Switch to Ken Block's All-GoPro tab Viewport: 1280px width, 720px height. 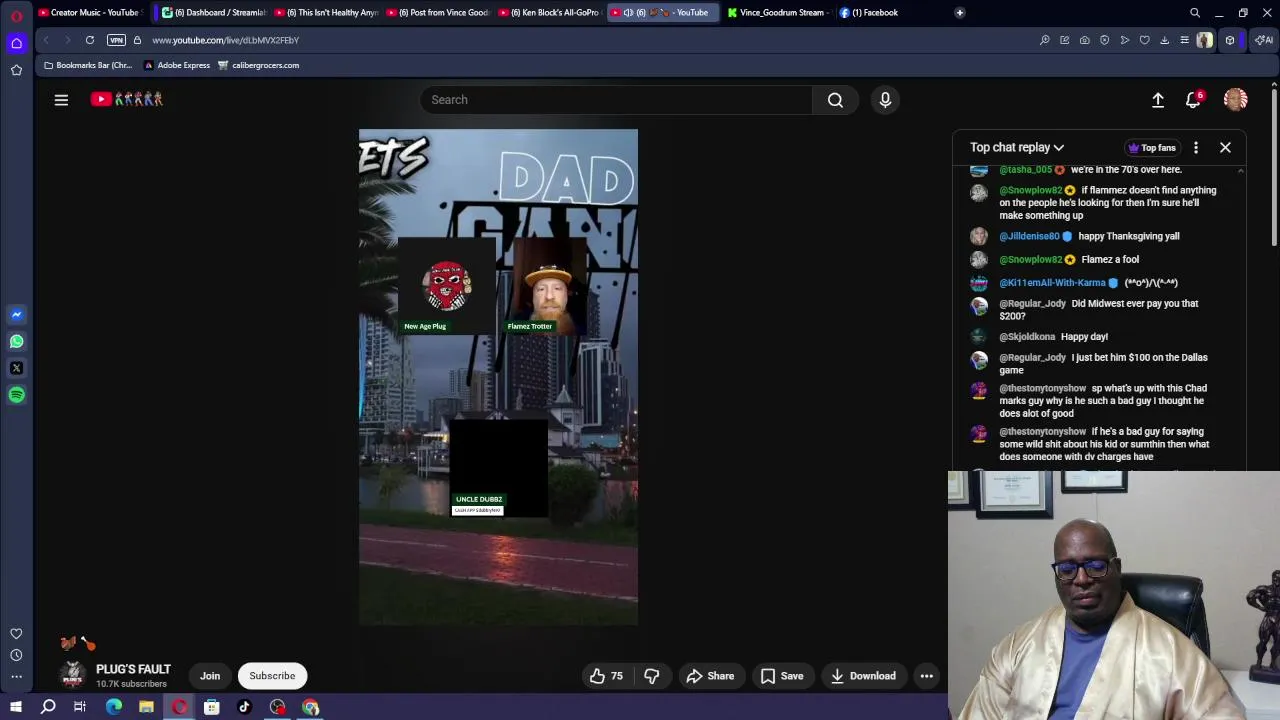point(550,13)
